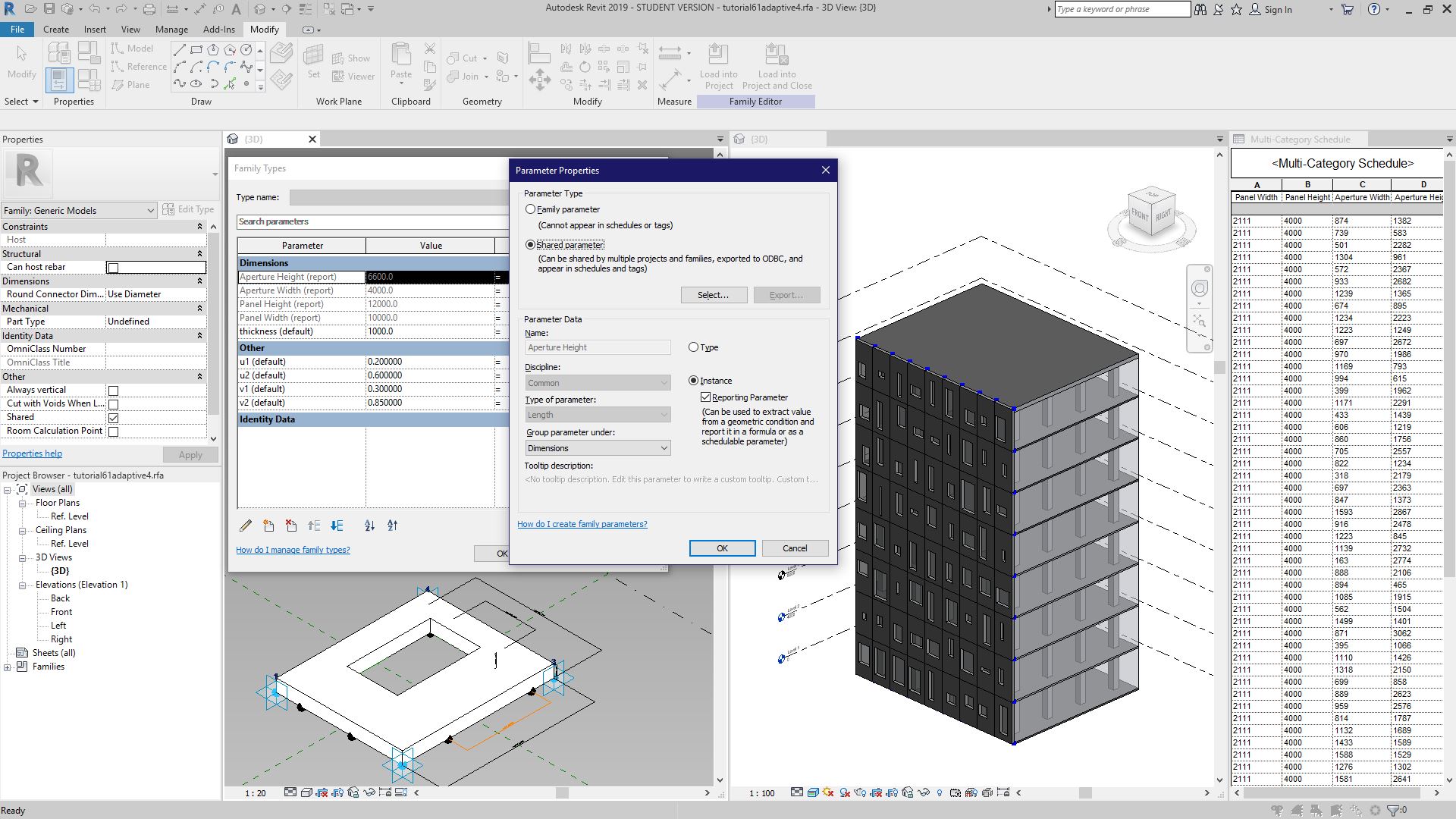
Task: Open the Family: Generic Models dropdown
Action: click(79, 211)
